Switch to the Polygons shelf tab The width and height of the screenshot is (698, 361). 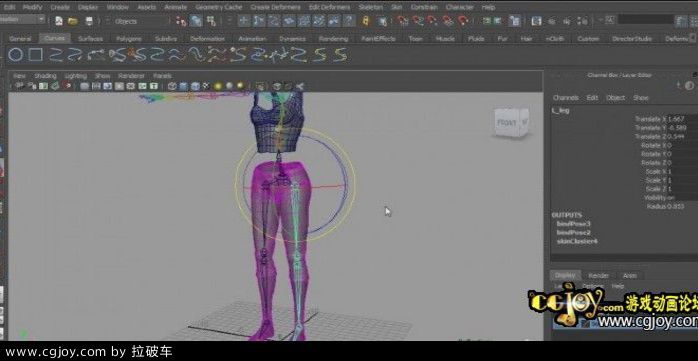[x=129, y=39]
